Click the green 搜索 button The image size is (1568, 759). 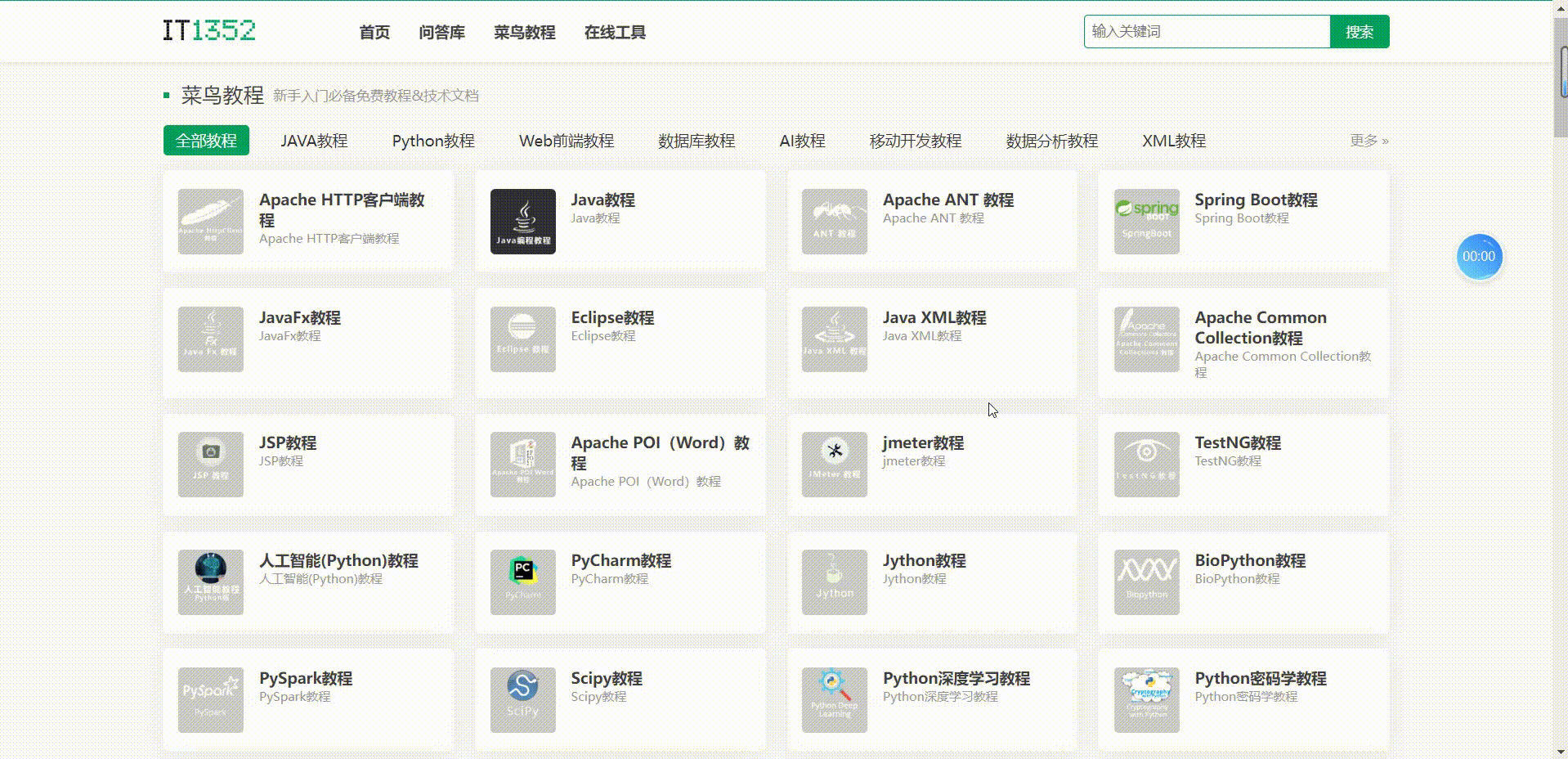tap(1360, 32)
